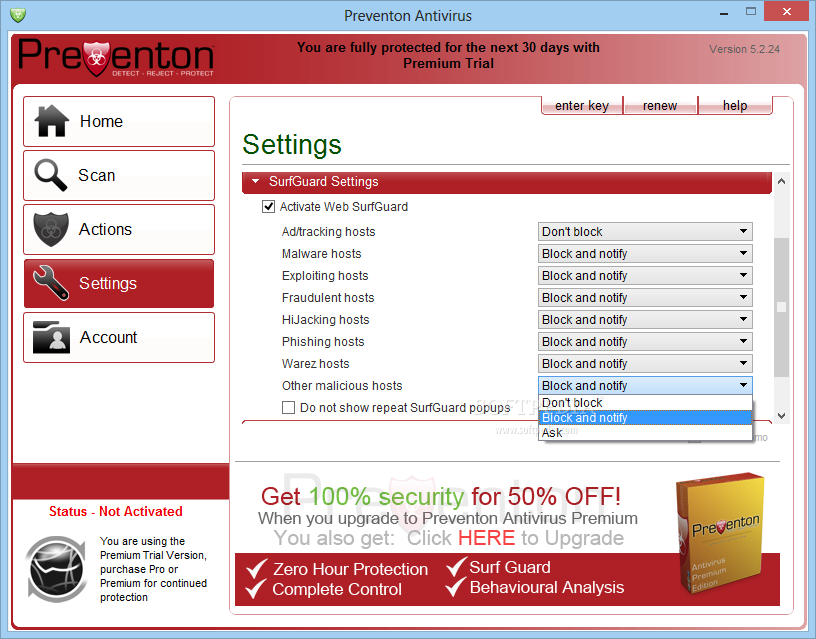Click the settings scrollbar up arrow
Viewport: 816px width, 639px height.
click(x=781, y=181)
